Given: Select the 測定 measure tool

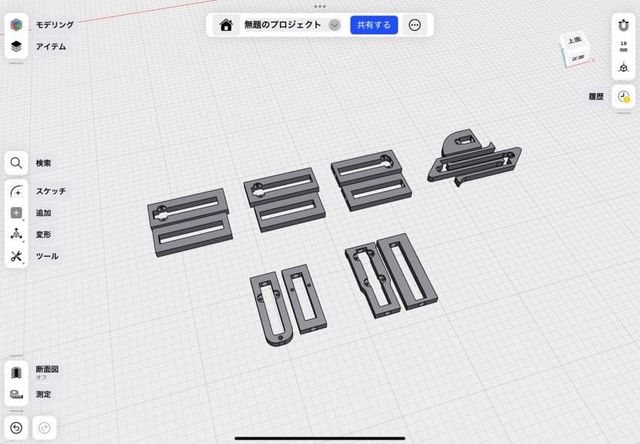Looking at the screenshot, I should click(x=17, y=394).
